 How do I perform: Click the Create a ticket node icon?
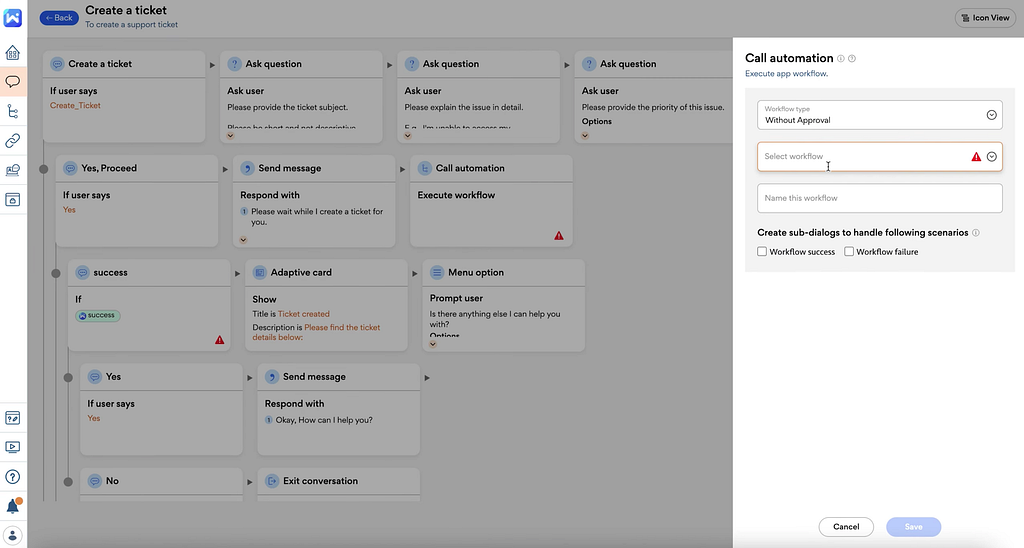point(57,64)
